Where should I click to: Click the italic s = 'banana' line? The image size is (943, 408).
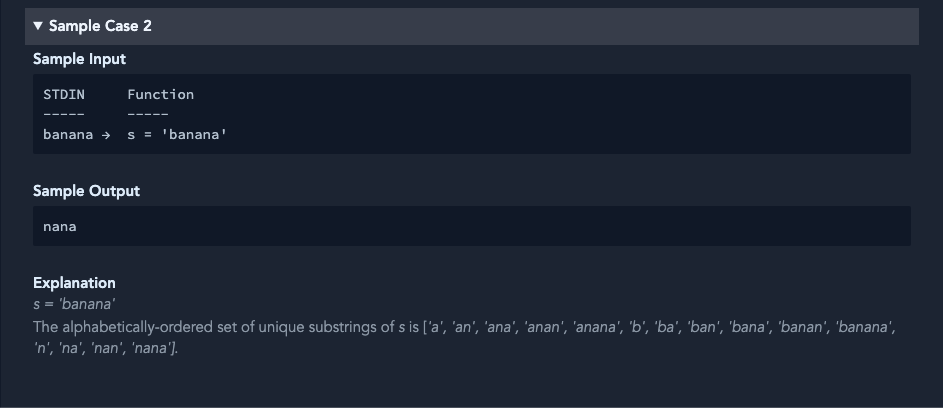coord(74,303)
